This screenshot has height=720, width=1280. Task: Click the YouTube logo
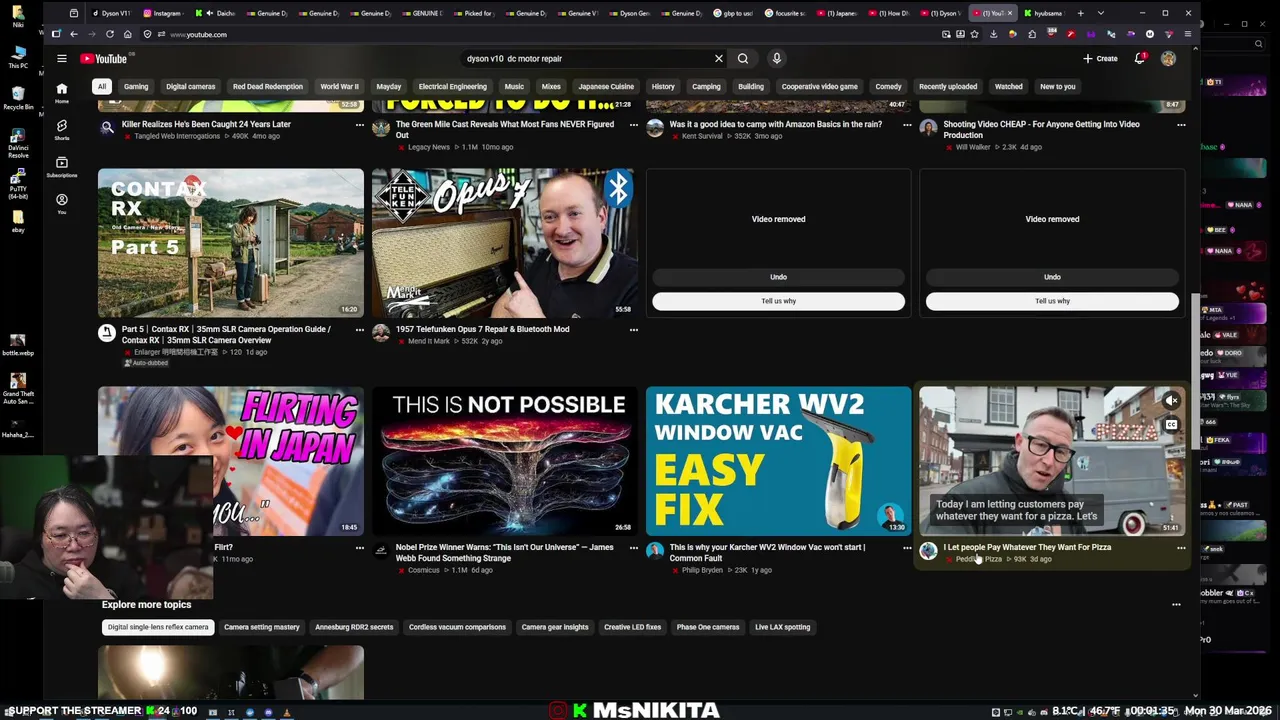pos(103,59)
